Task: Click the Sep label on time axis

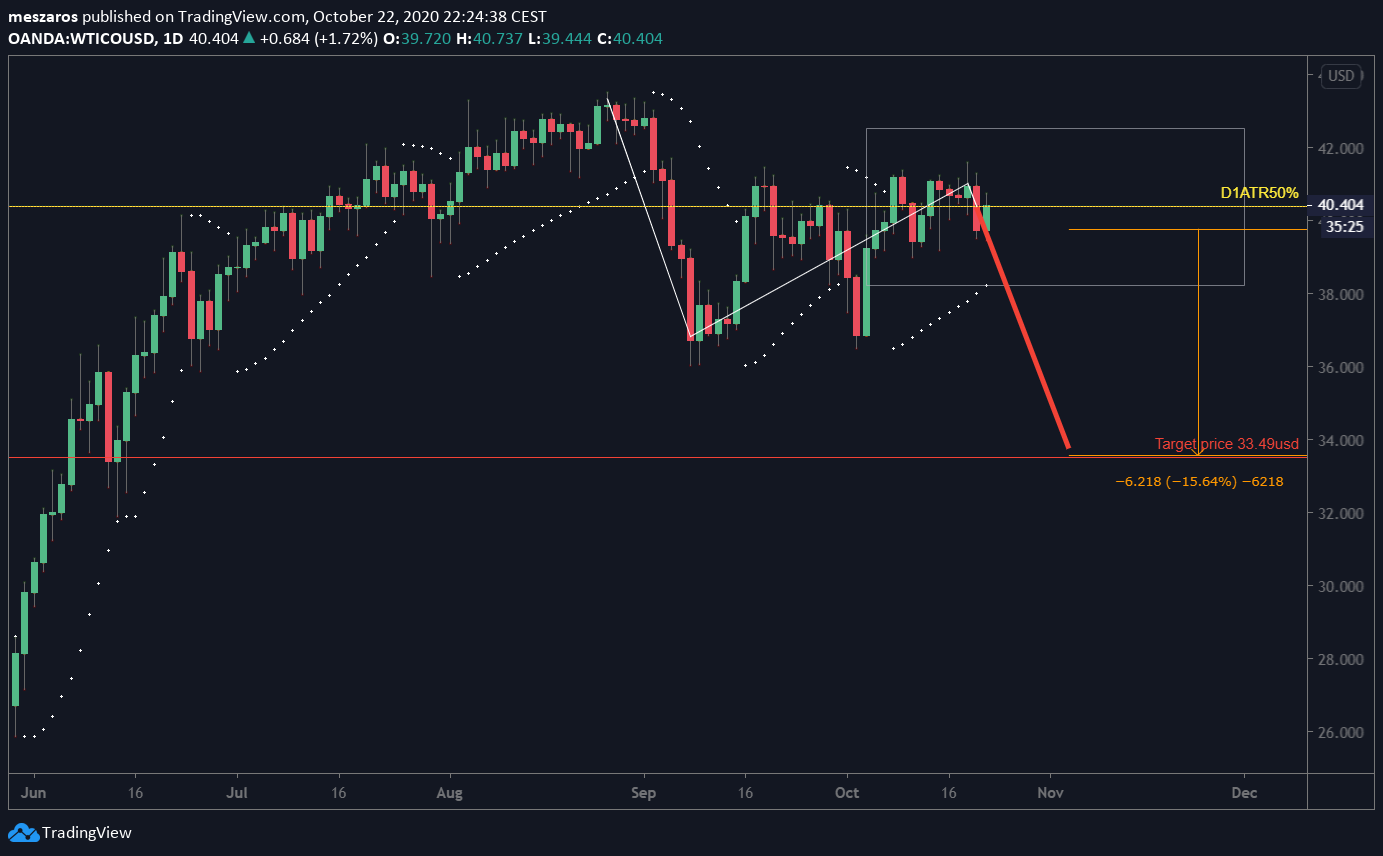Action: (x=645, y=792)
